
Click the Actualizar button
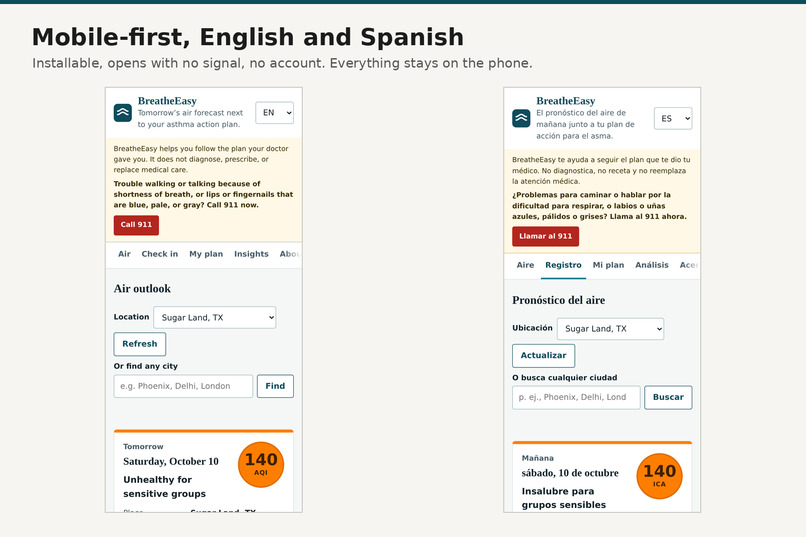click(x=543, y=356)
